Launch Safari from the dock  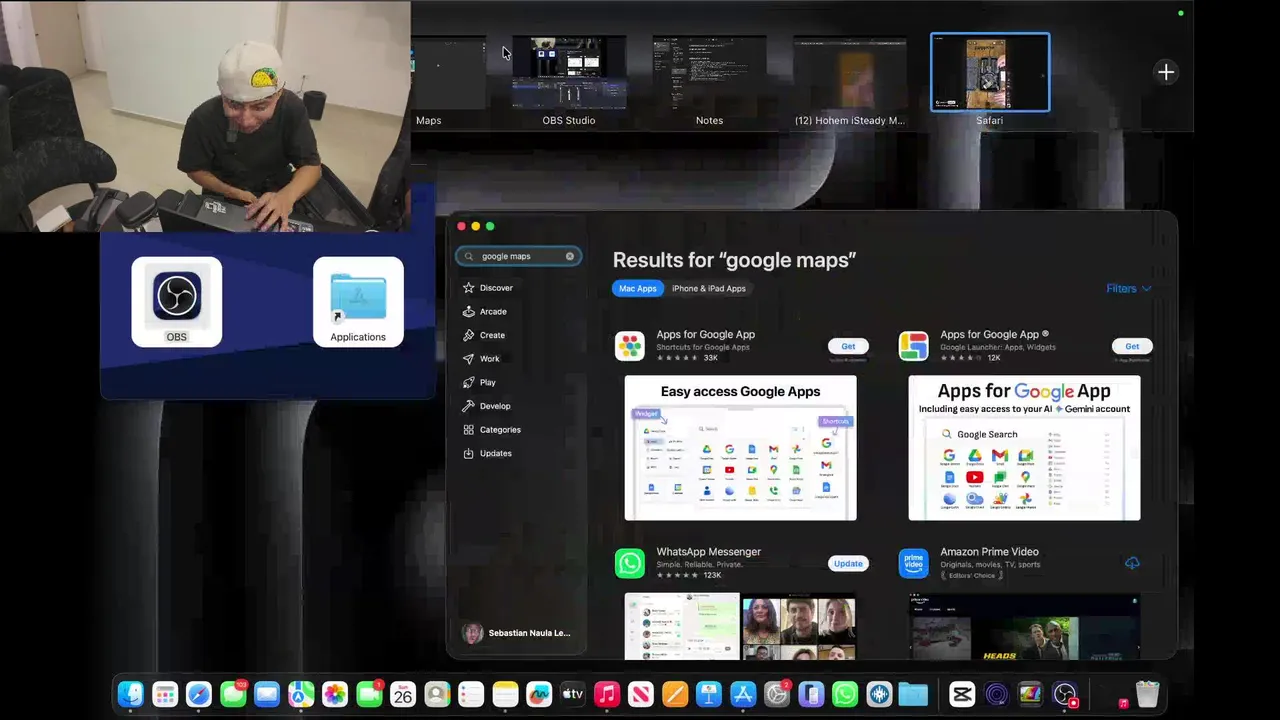[199, 694]
